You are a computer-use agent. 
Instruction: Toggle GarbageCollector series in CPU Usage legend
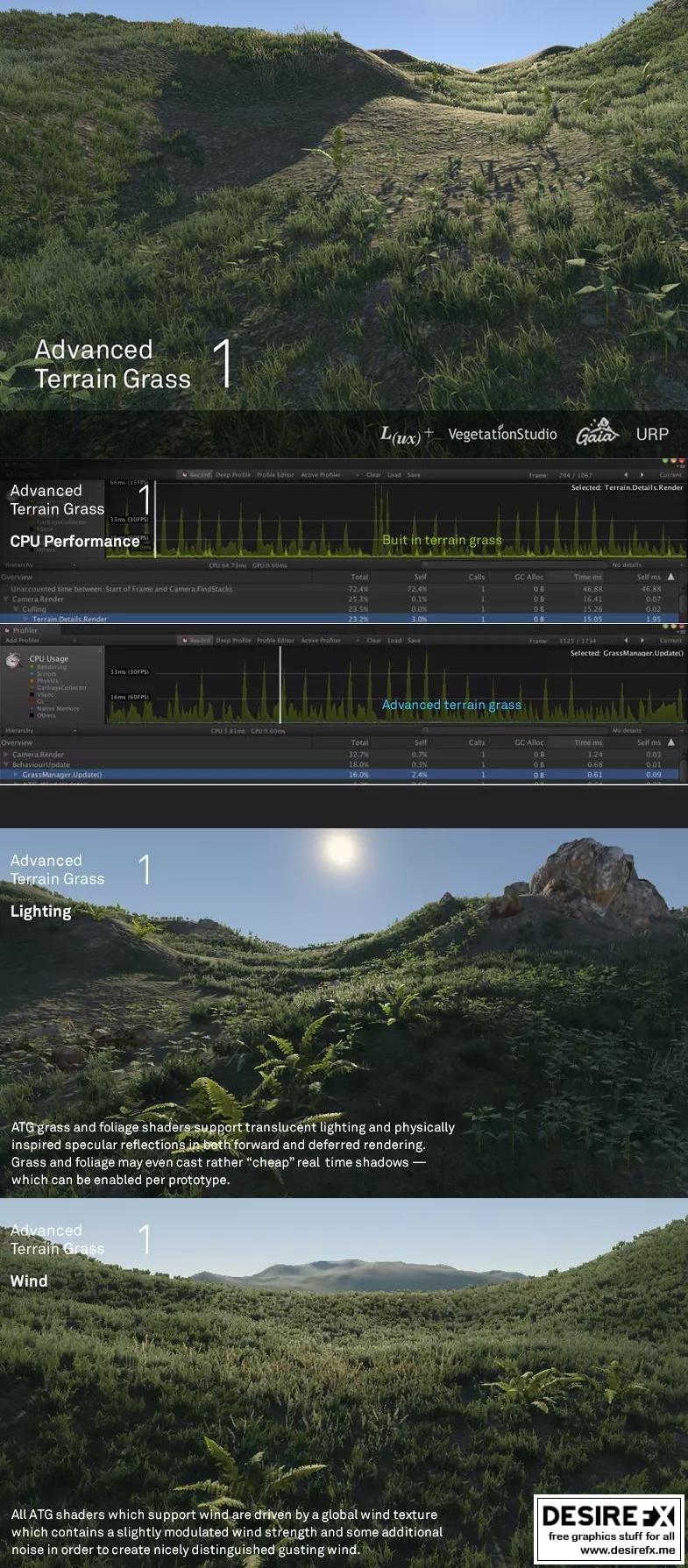[59, 688]
